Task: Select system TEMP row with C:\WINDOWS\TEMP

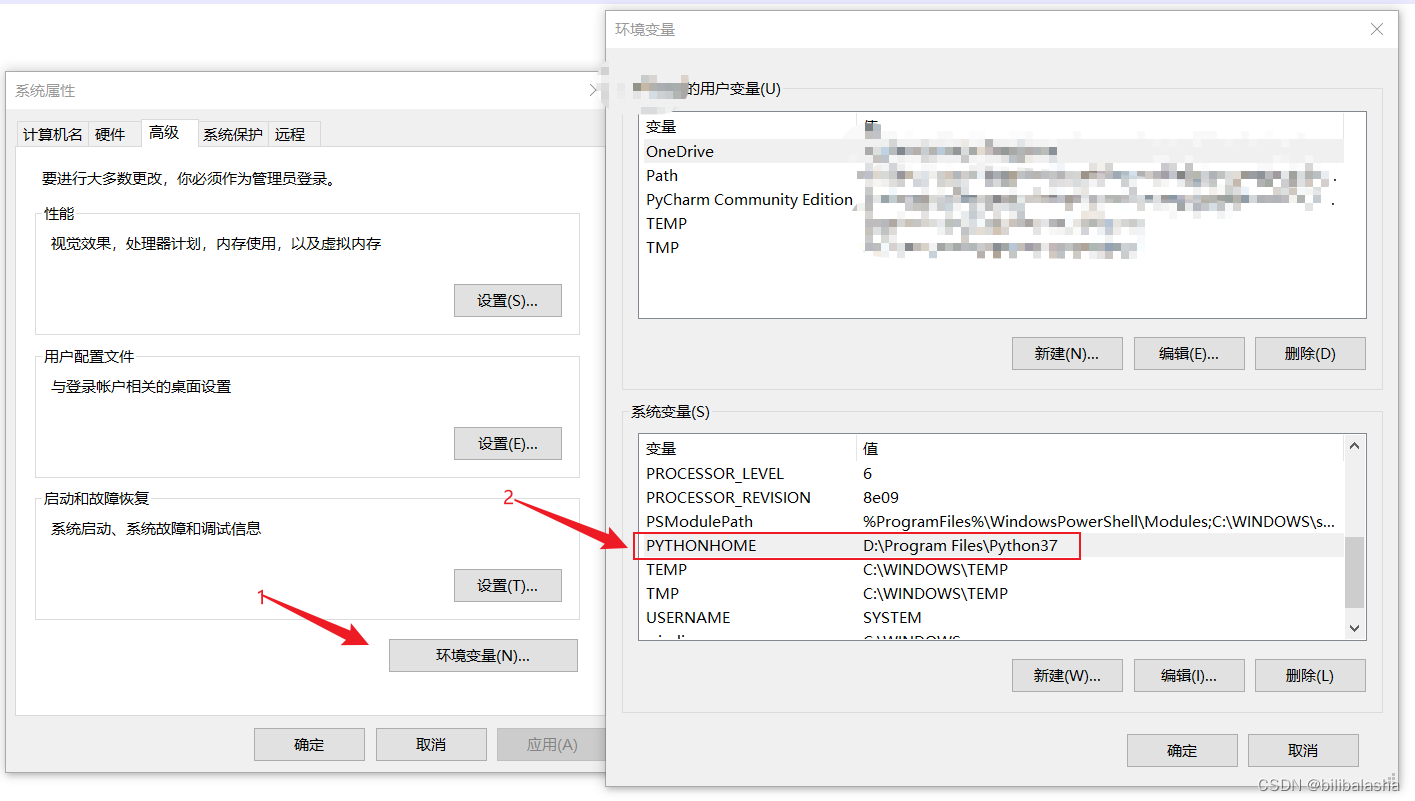Action: pos(991,569)
